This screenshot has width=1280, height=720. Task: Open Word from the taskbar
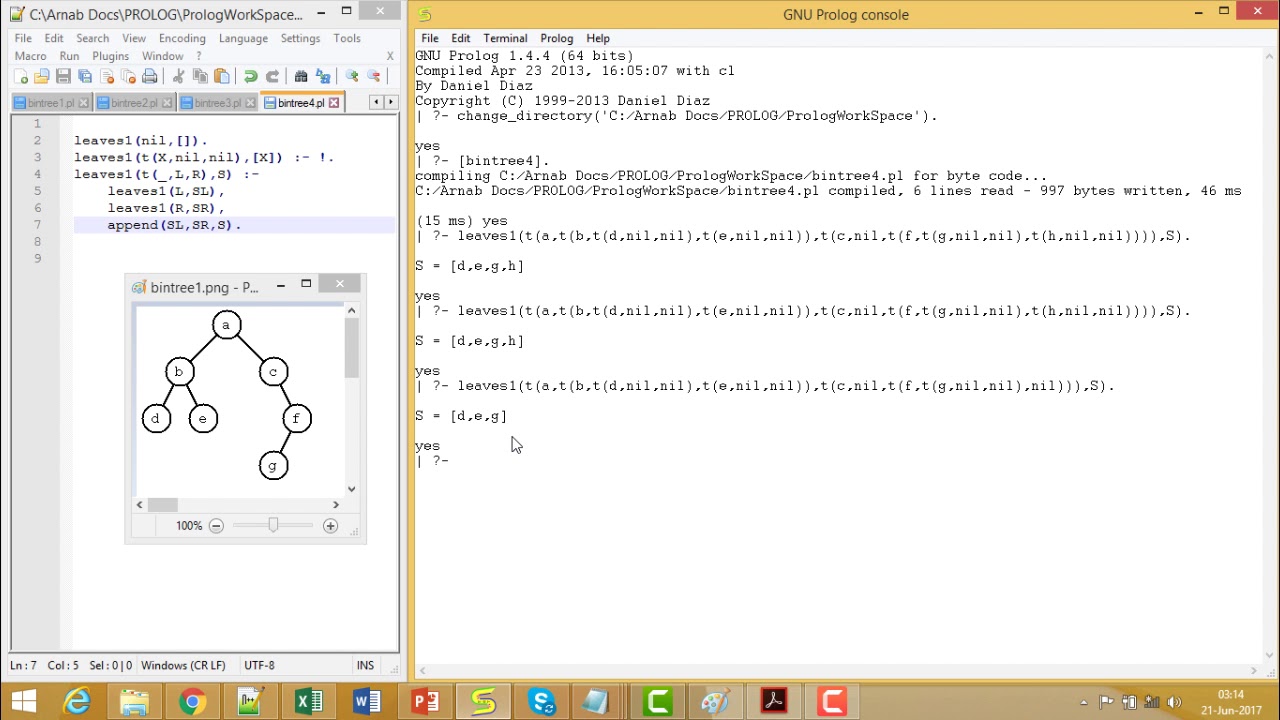tap(367, 702)
